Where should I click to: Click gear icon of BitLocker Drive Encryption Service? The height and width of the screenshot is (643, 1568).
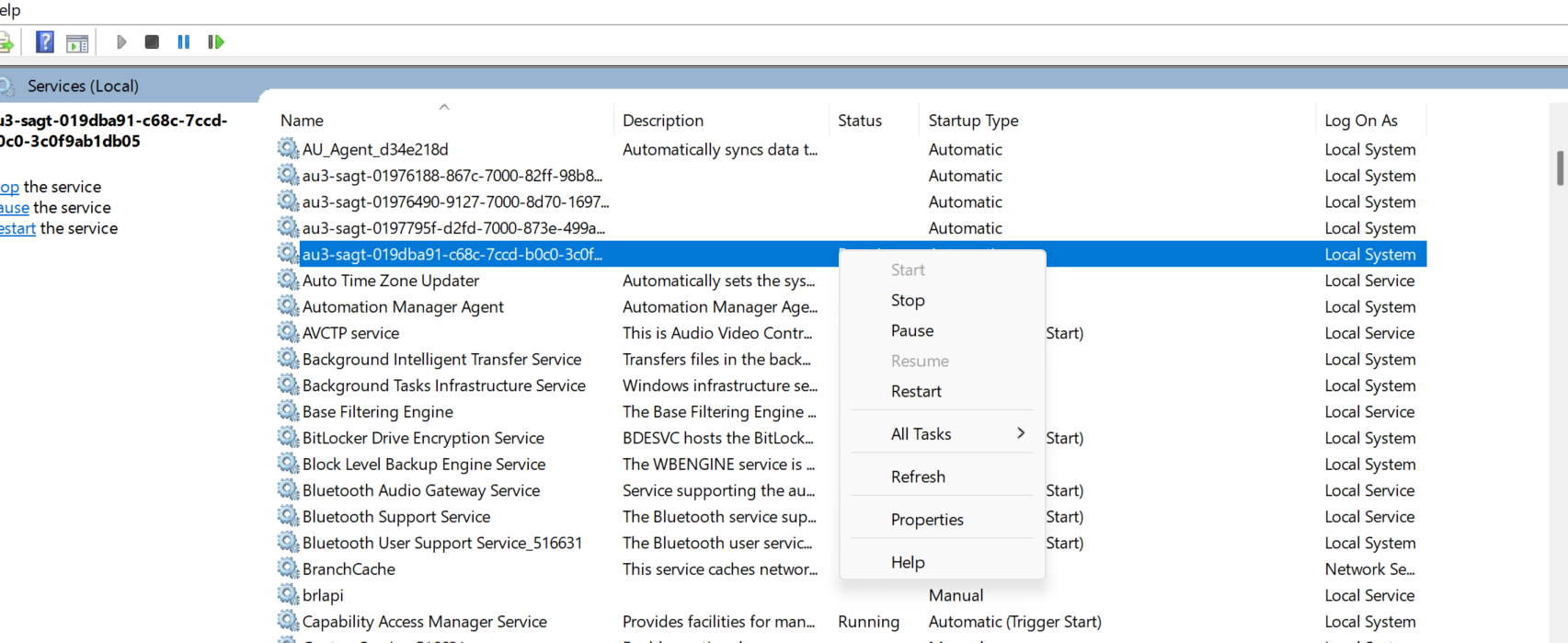coord(288,437)
